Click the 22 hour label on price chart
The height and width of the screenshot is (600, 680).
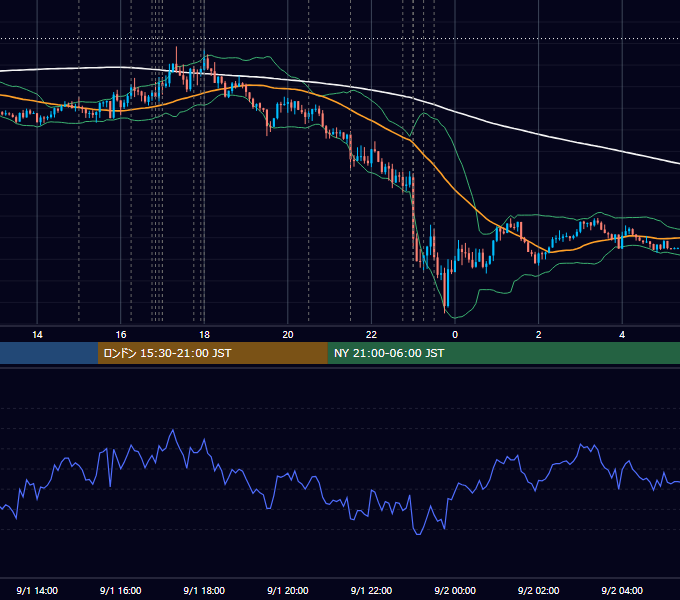point(371,335)
